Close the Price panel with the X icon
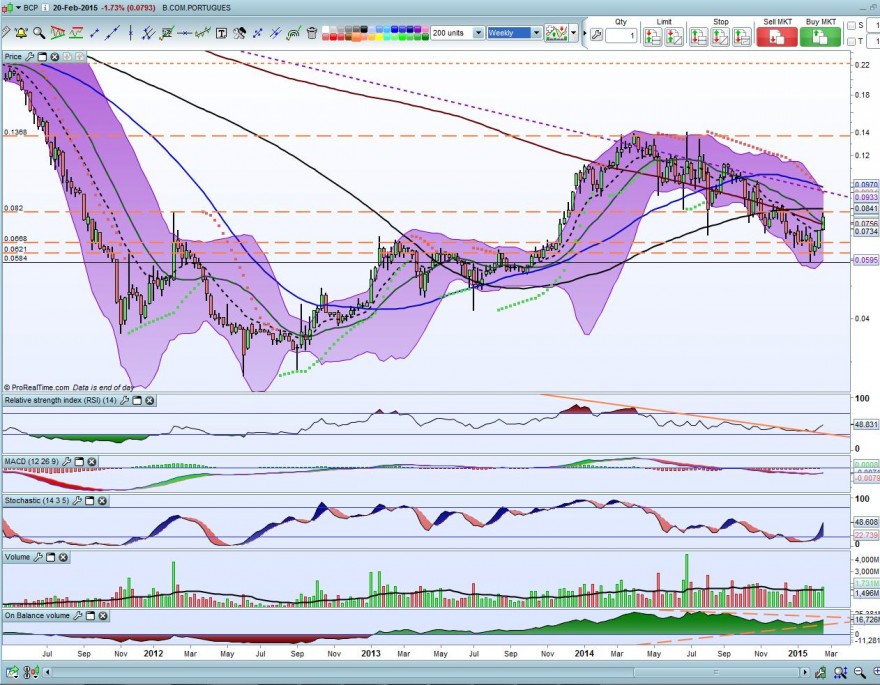880x685 pixels. point(54,57)
